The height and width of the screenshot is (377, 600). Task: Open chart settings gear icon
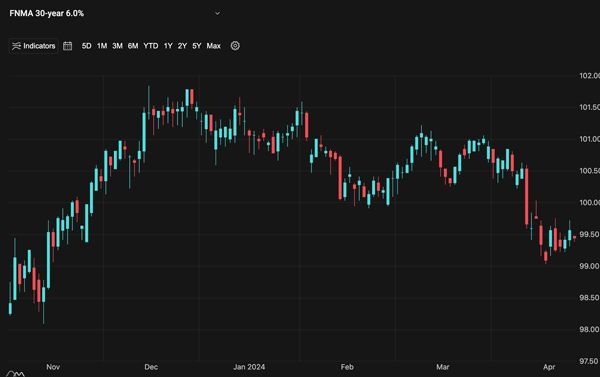235,46
